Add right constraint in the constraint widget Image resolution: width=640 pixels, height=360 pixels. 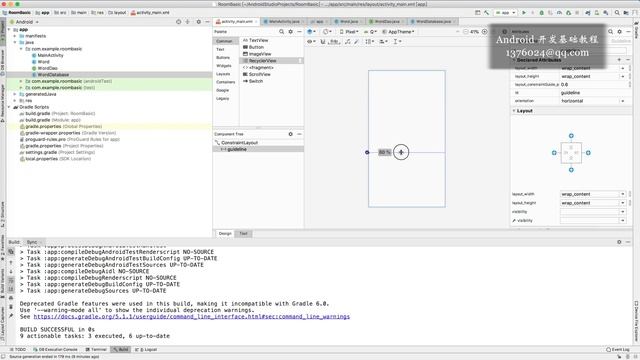point(588,153)
